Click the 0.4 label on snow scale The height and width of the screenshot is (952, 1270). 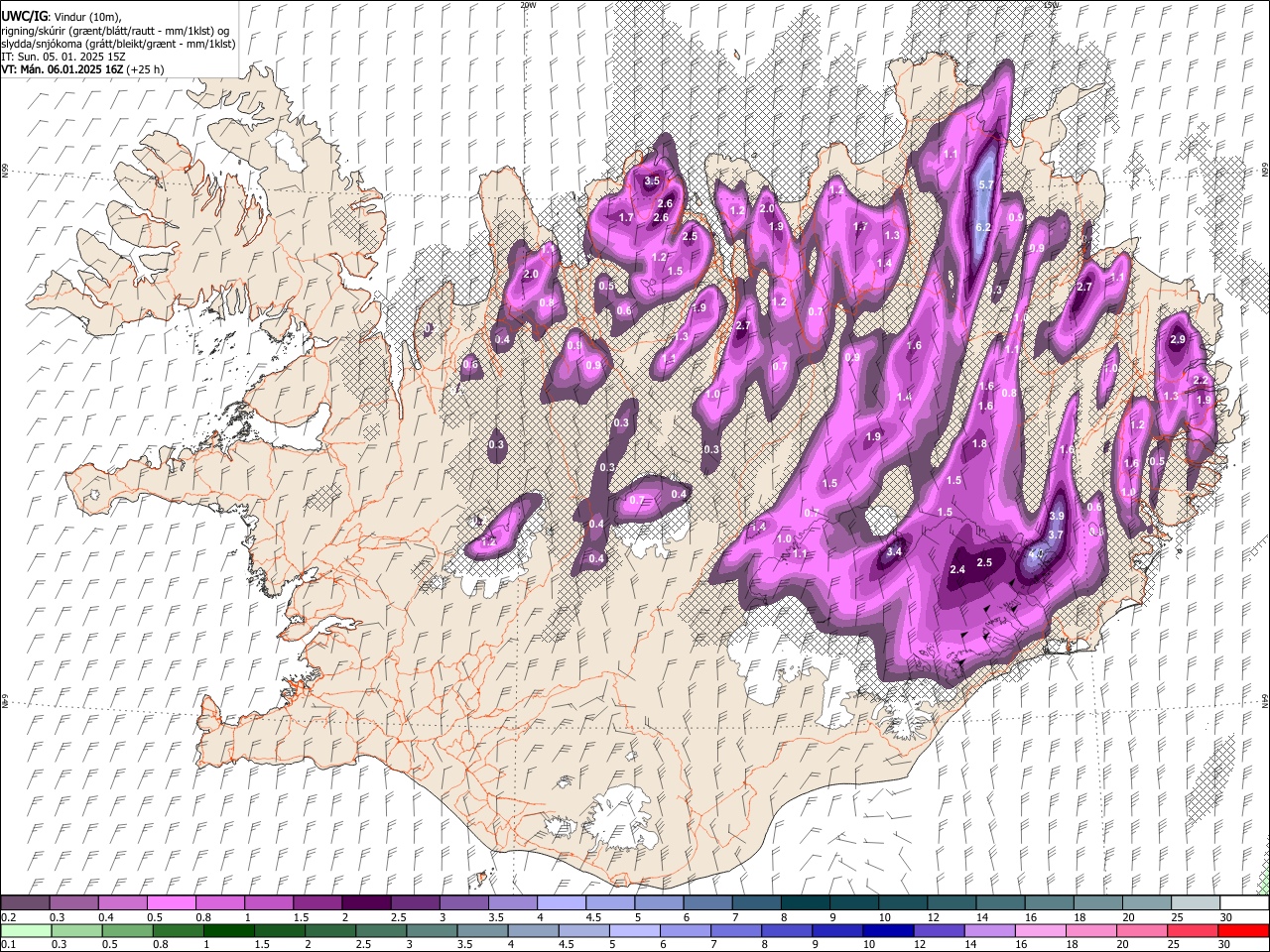105,917
